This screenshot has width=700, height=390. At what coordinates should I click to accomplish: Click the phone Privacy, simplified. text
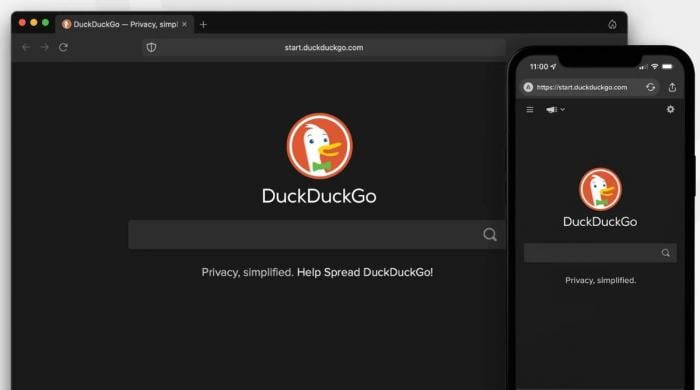(600, 280)
